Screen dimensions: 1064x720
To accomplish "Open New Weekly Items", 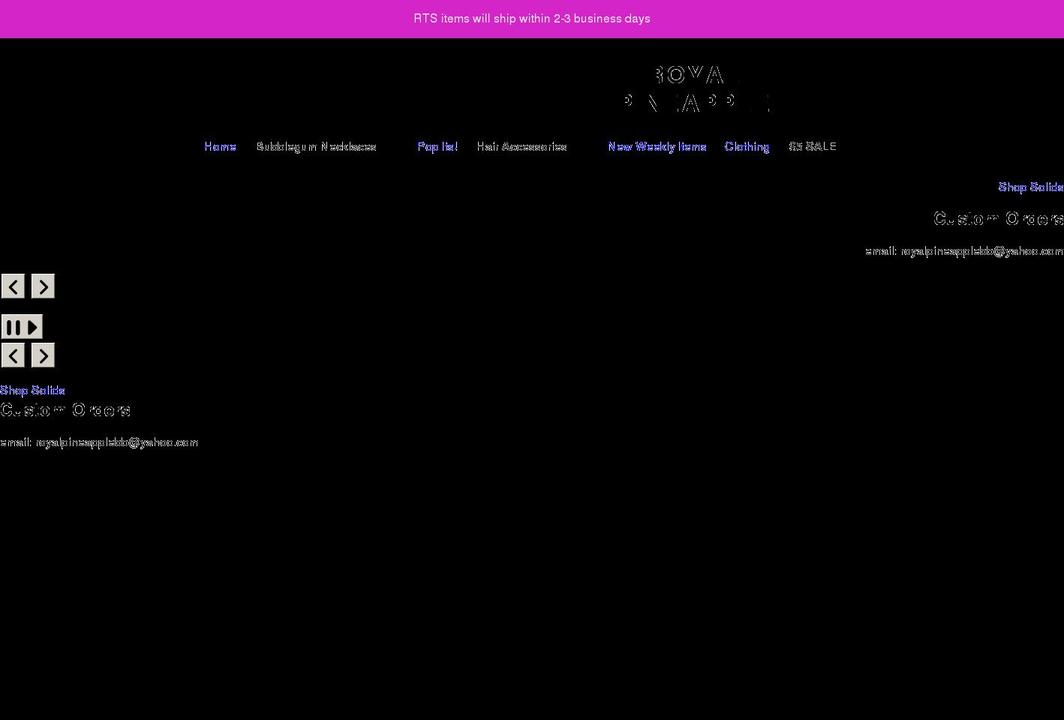I will (x=656, y=146).
